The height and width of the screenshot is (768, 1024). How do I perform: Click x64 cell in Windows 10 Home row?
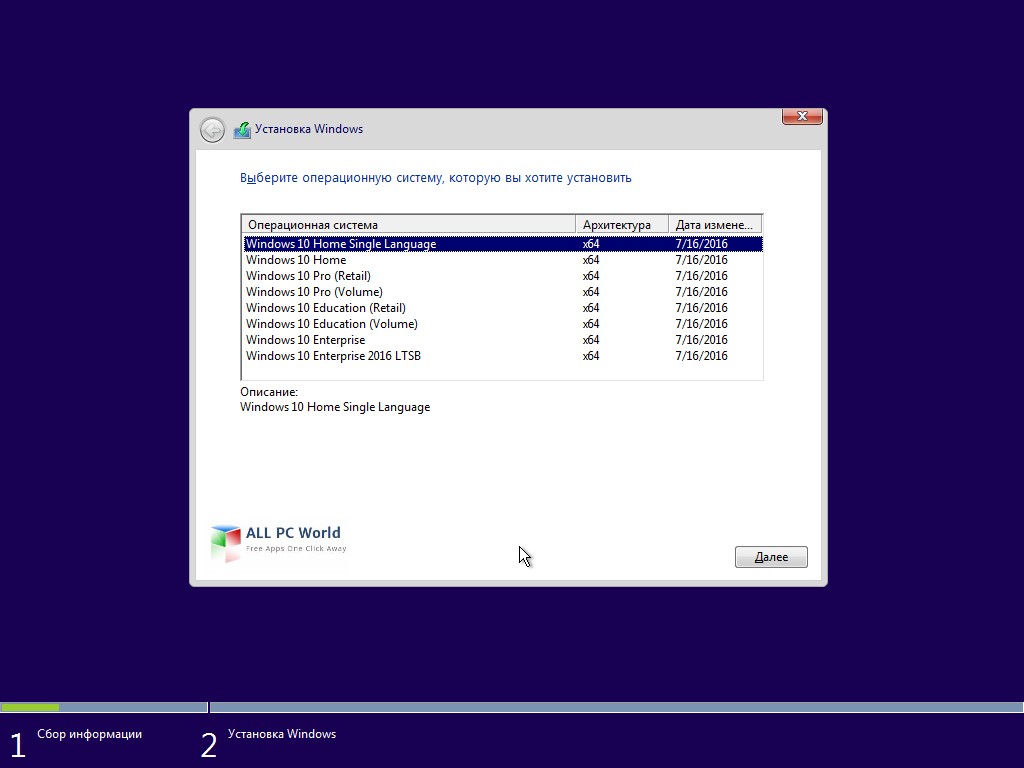point(591,260)
